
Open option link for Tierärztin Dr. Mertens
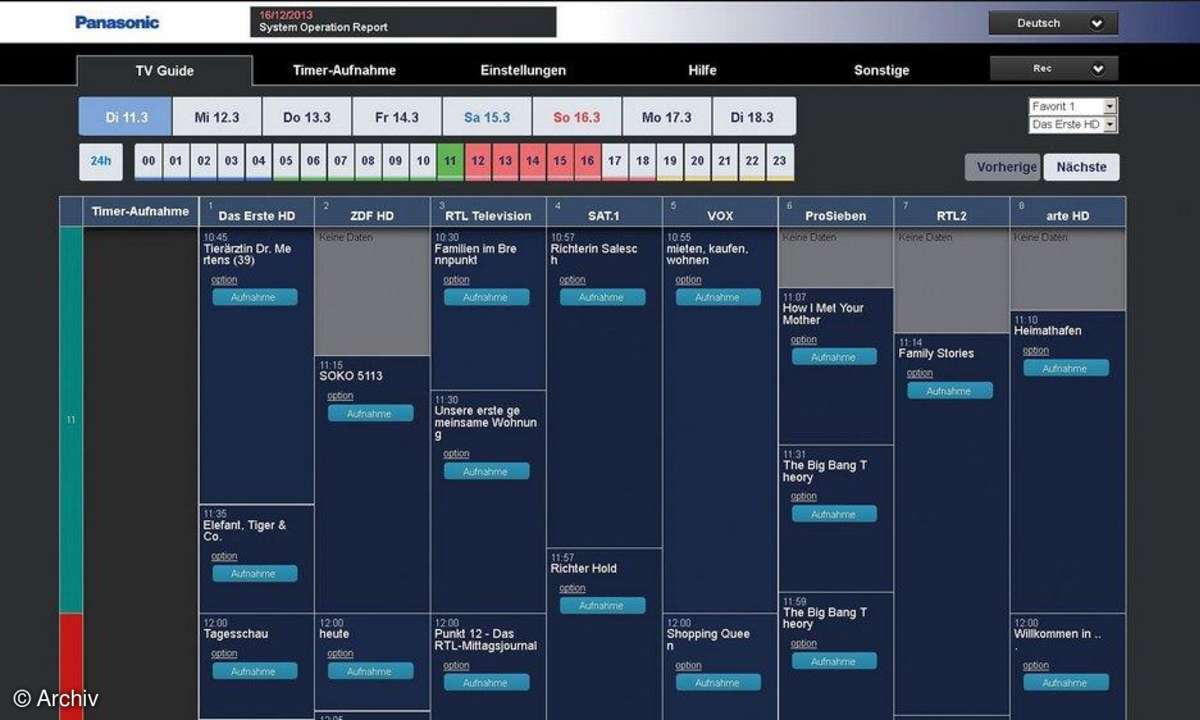point(224,280)
